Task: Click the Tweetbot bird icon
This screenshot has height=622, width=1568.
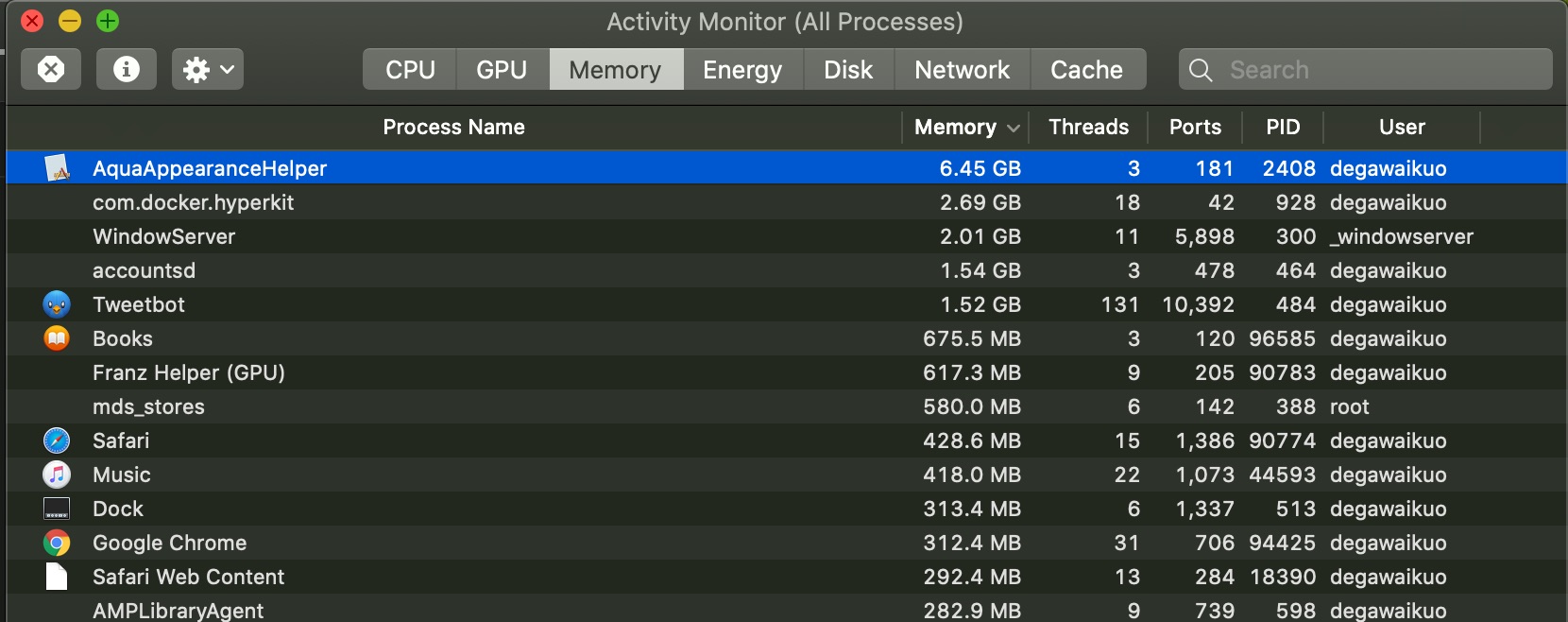Action: pos(57,304)
